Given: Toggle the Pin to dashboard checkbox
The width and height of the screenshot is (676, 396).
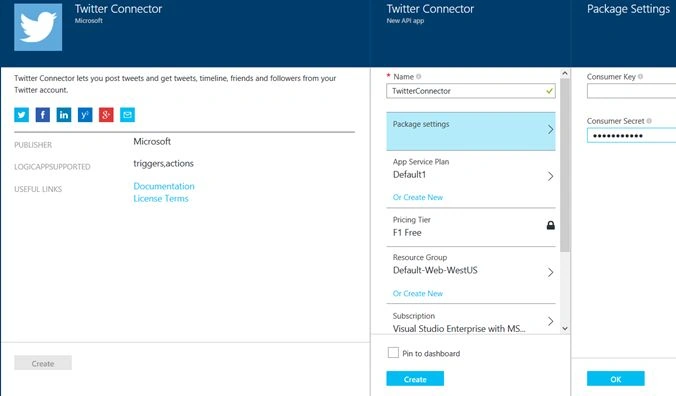Looking at the screenshot, I should [393, 352].
